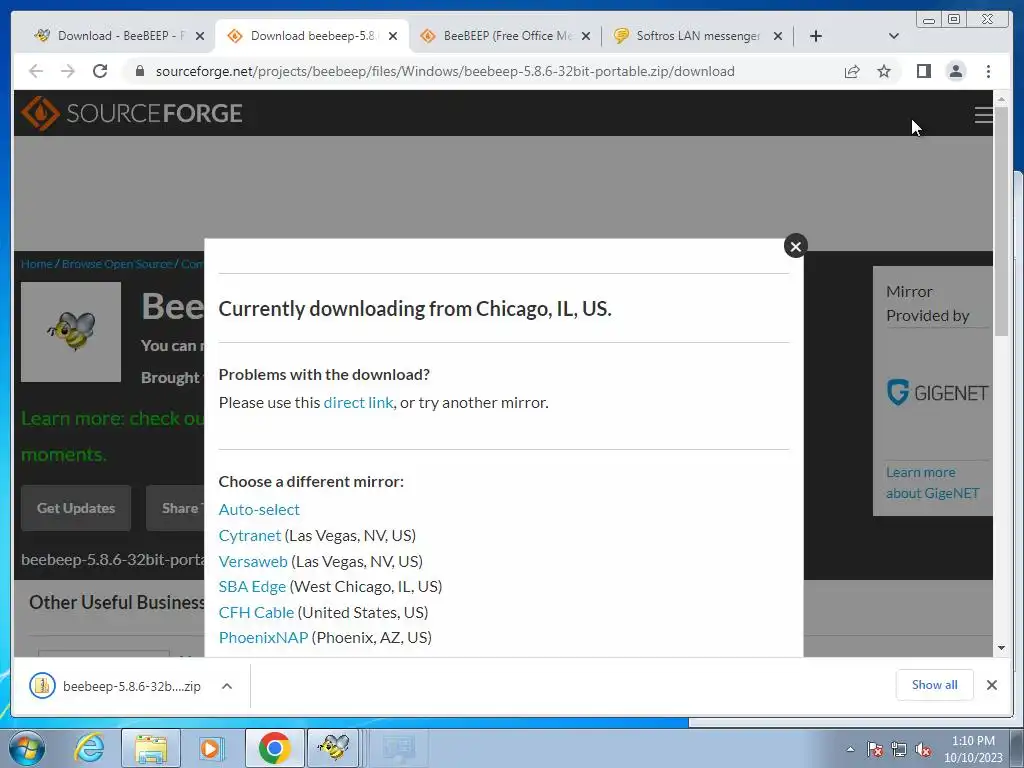Click Chrome taskbar icon
The height and width of the screenshot is (768, 1024).
point(274,748)
